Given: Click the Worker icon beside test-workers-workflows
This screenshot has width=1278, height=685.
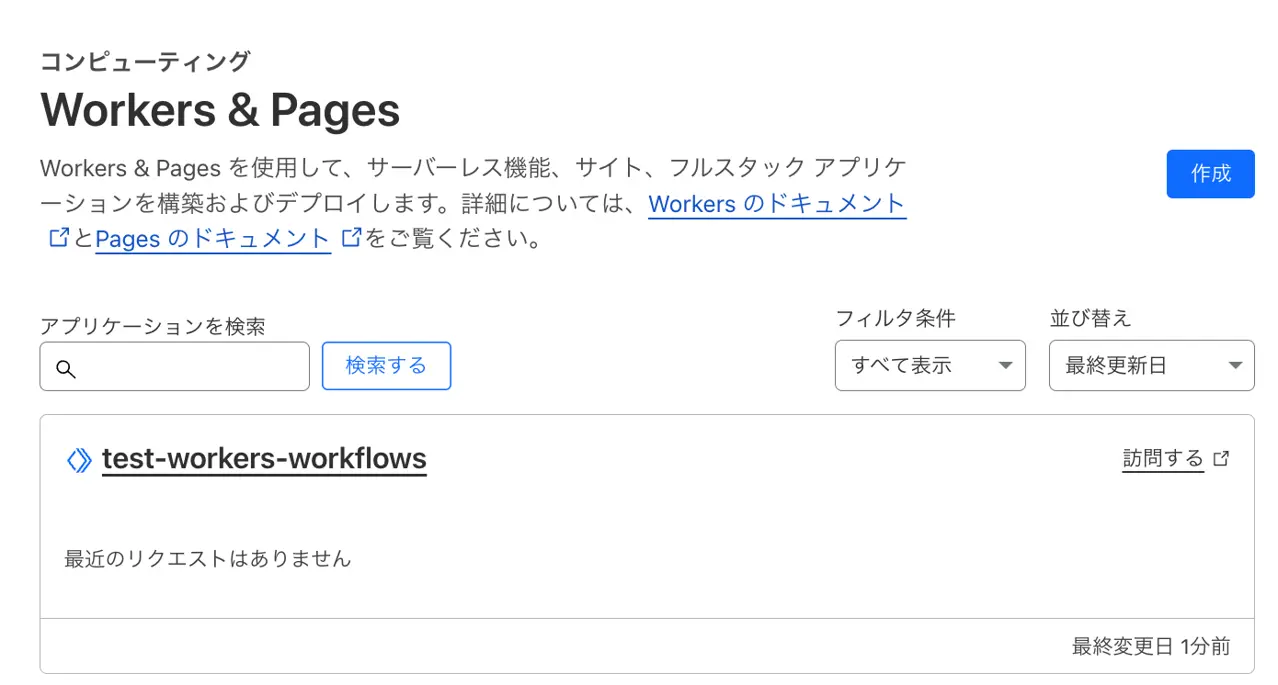Looking at the screenshot, I should 79,460.
